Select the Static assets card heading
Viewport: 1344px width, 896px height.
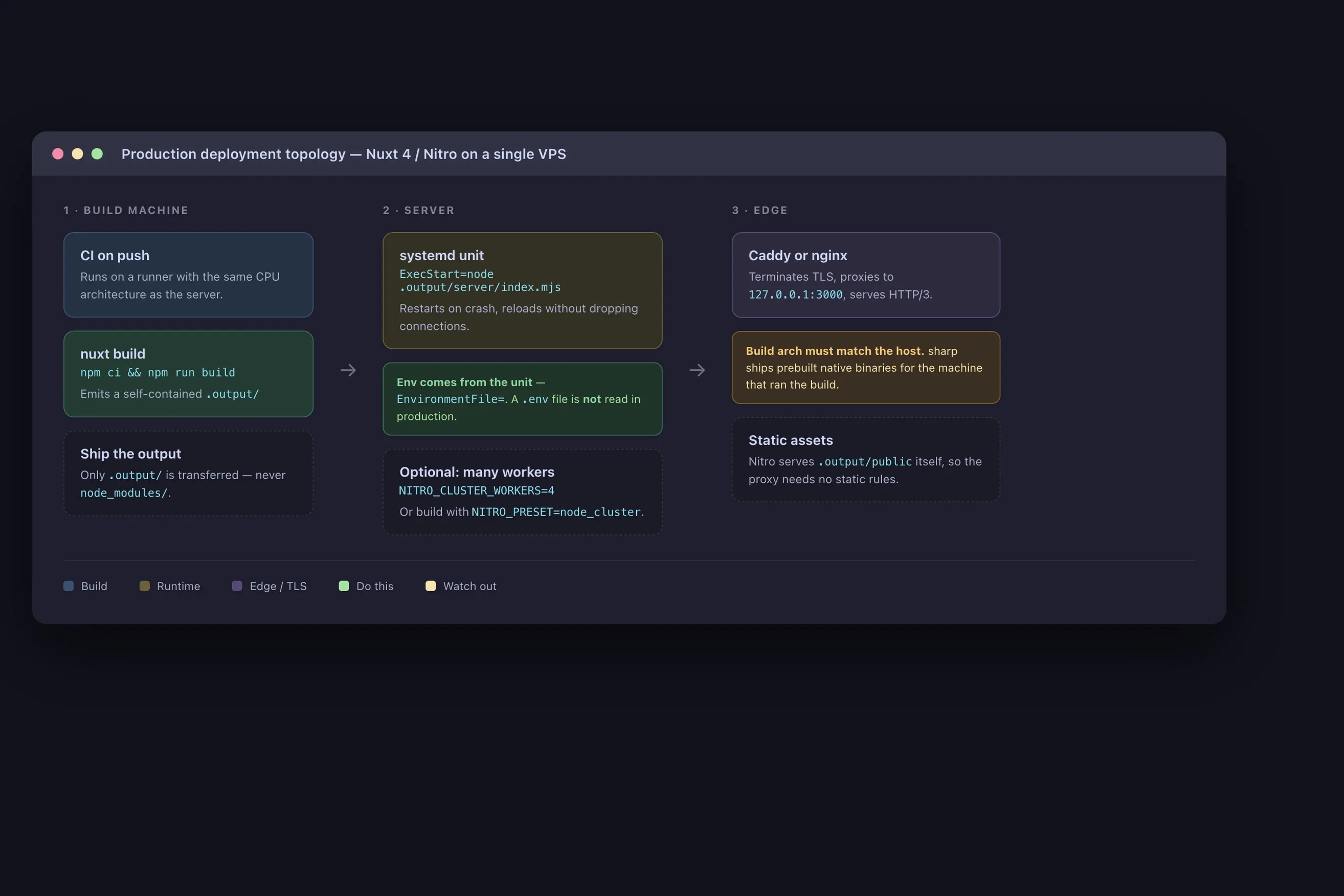click(790, 440)
